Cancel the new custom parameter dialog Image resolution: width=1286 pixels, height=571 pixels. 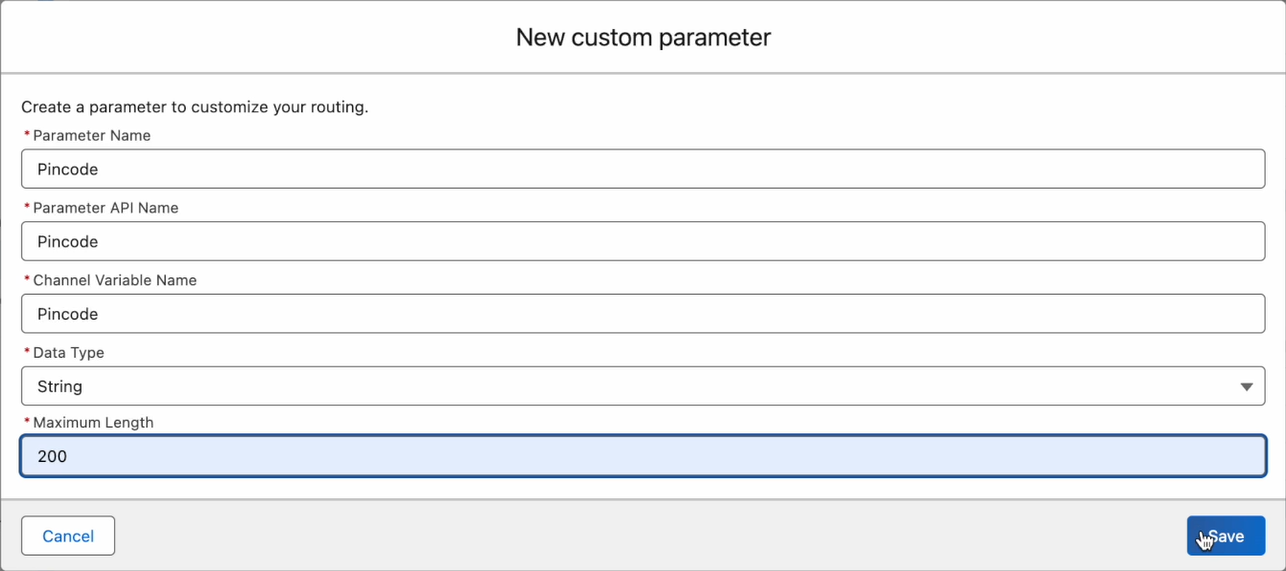(68, 536)
